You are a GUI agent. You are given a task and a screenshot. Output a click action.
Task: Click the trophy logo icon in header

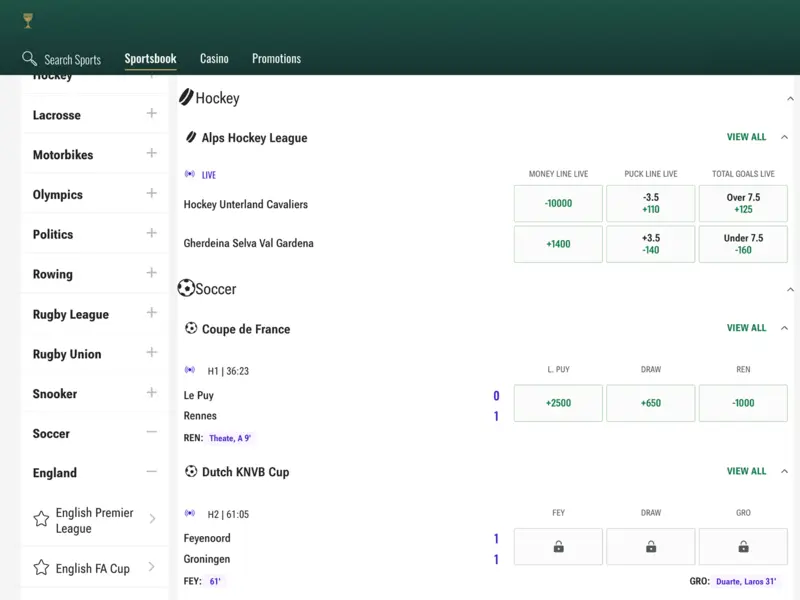click(28, 20)
